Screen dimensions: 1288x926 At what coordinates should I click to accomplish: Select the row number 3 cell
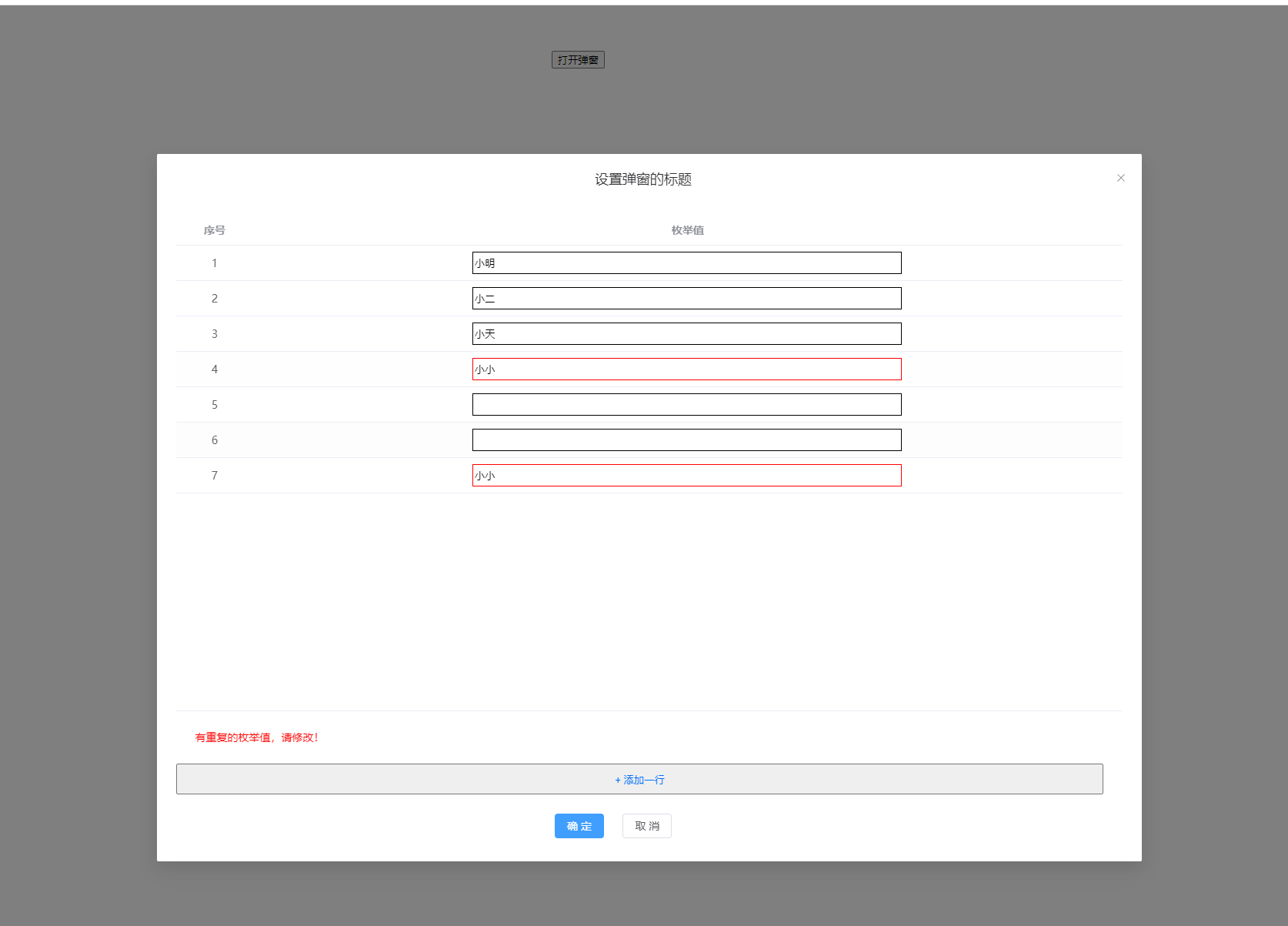click(x=215, y=334)
